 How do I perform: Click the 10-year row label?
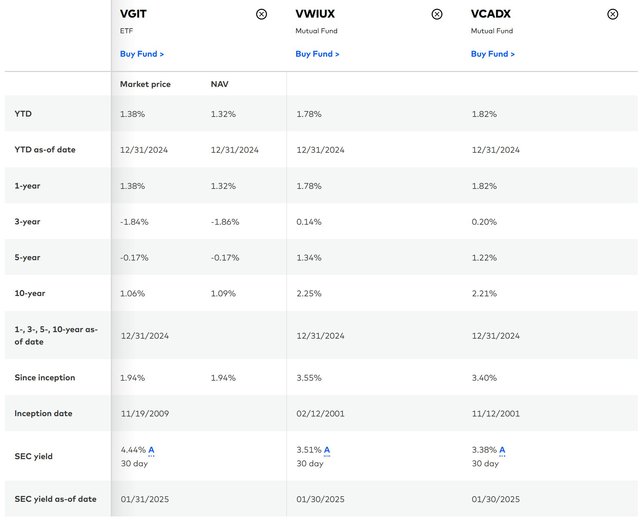coord(31,294)
